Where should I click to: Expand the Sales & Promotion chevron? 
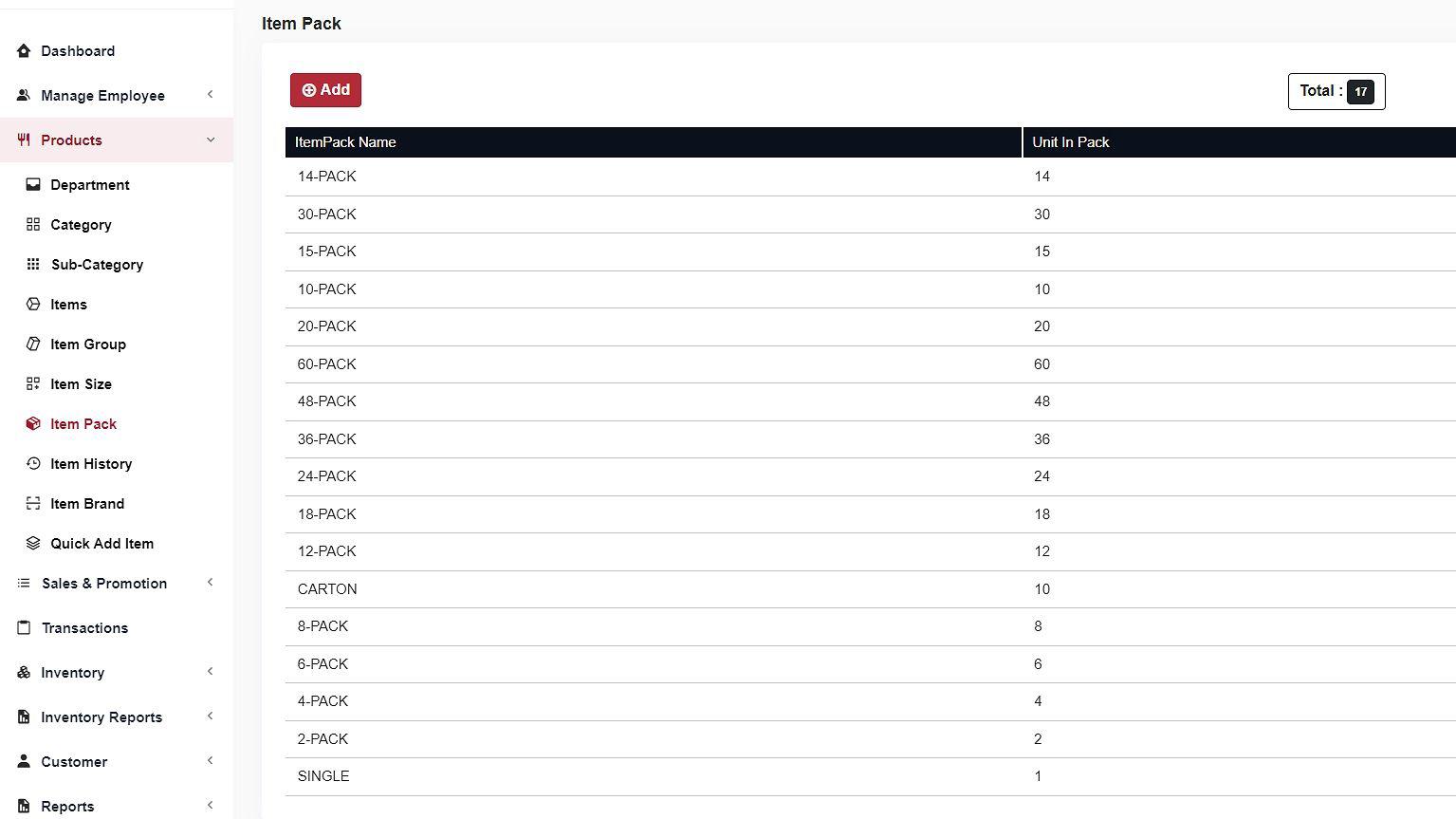coord(210,583)
